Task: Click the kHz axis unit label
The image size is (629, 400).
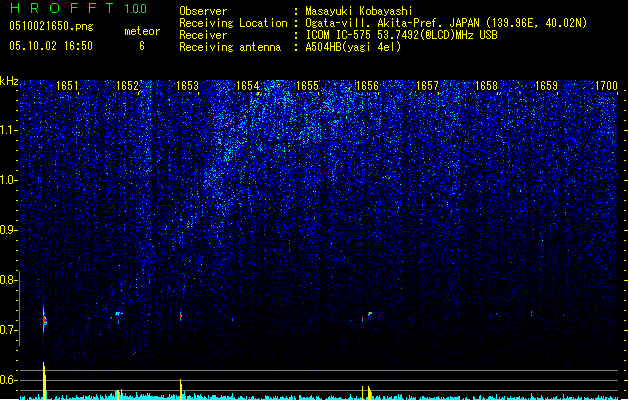Action: coord(9,81)
